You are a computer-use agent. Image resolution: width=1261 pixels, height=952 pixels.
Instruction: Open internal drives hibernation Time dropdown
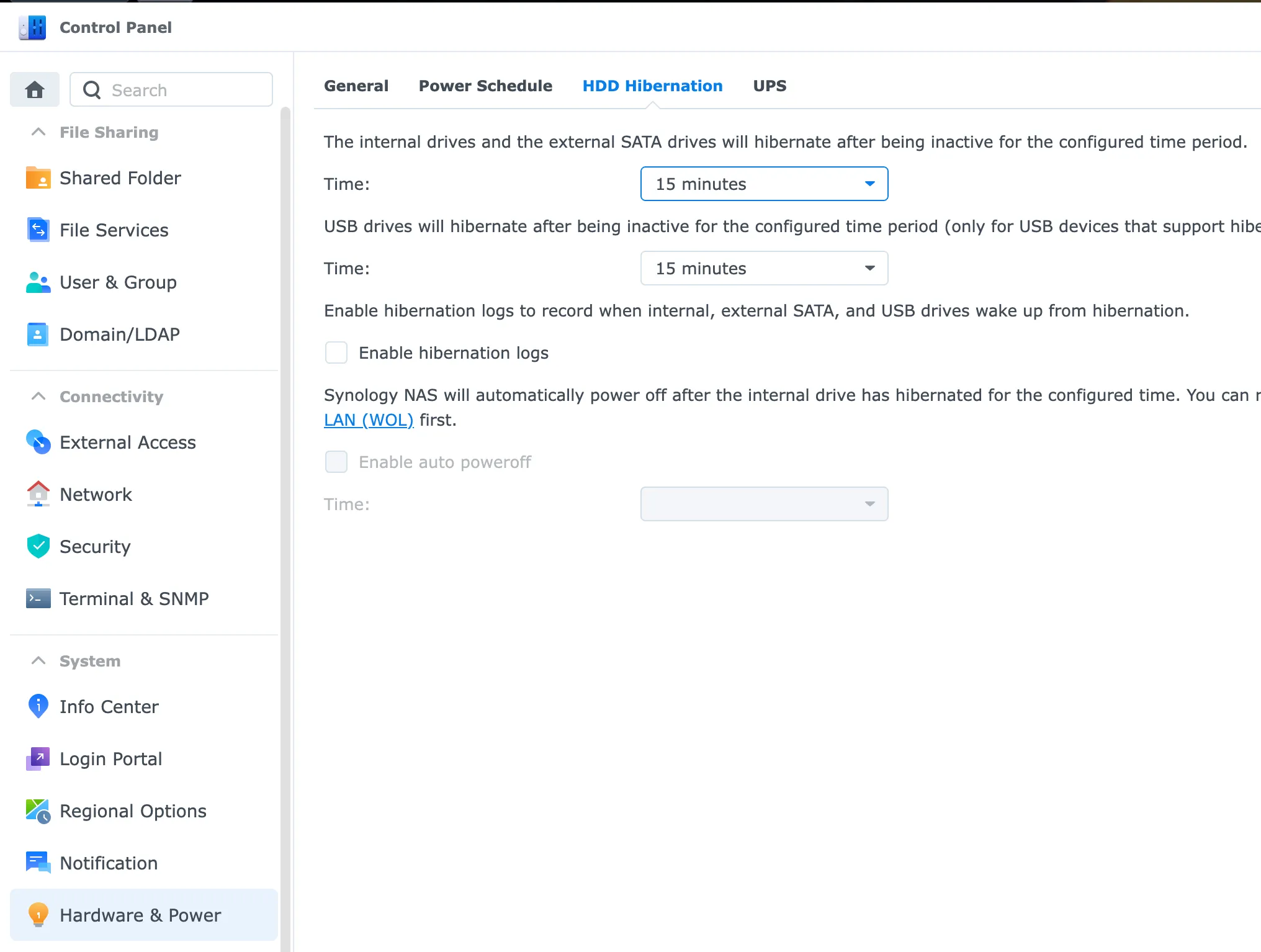(x=764, y=184)
